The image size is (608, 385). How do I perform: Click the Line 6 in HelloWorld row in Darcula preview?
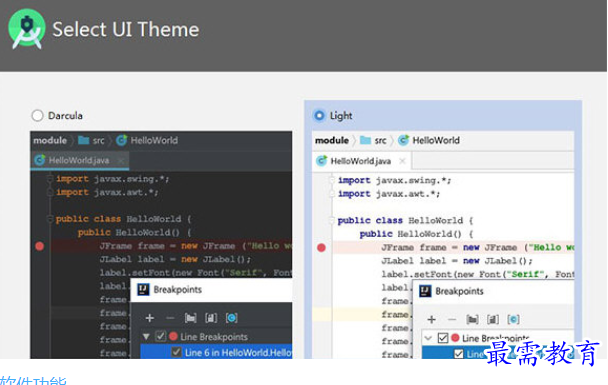coord(216,352)
